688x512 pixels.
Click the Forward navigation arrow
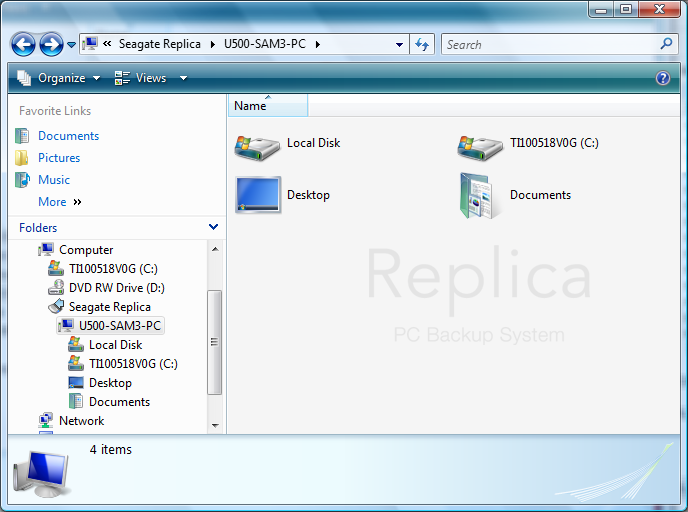pos(51,44)
